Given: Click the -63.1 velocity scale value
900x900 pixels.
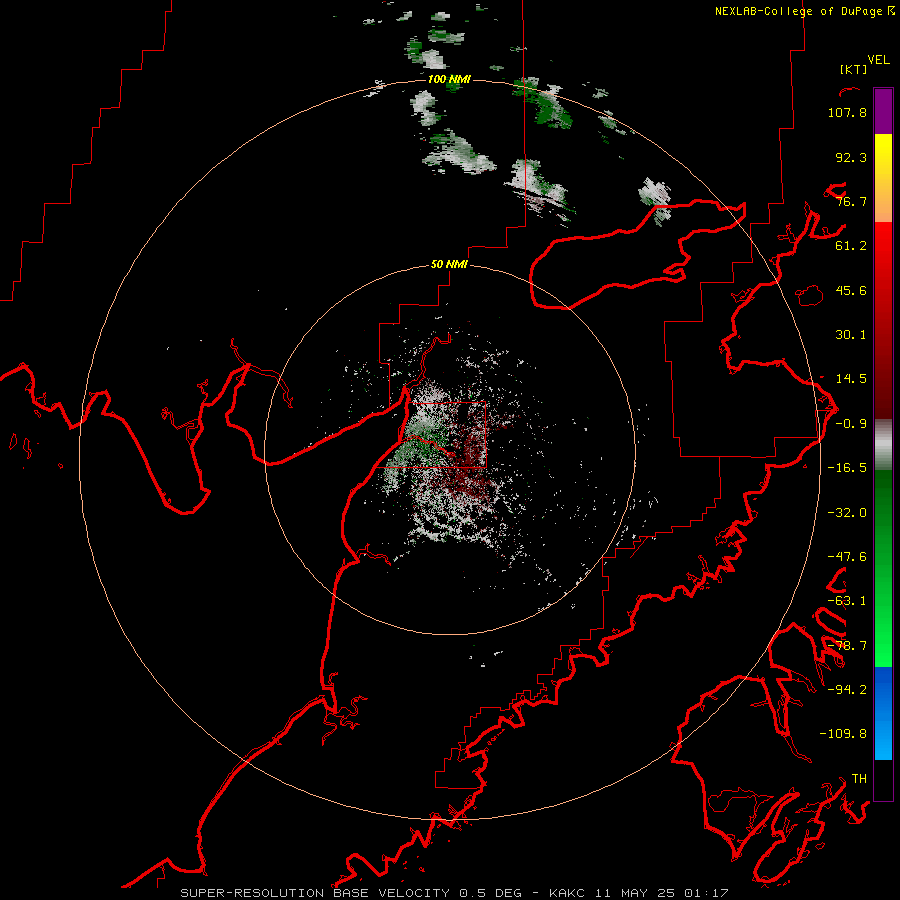Looking at the screenshot, I should (847, 601).
